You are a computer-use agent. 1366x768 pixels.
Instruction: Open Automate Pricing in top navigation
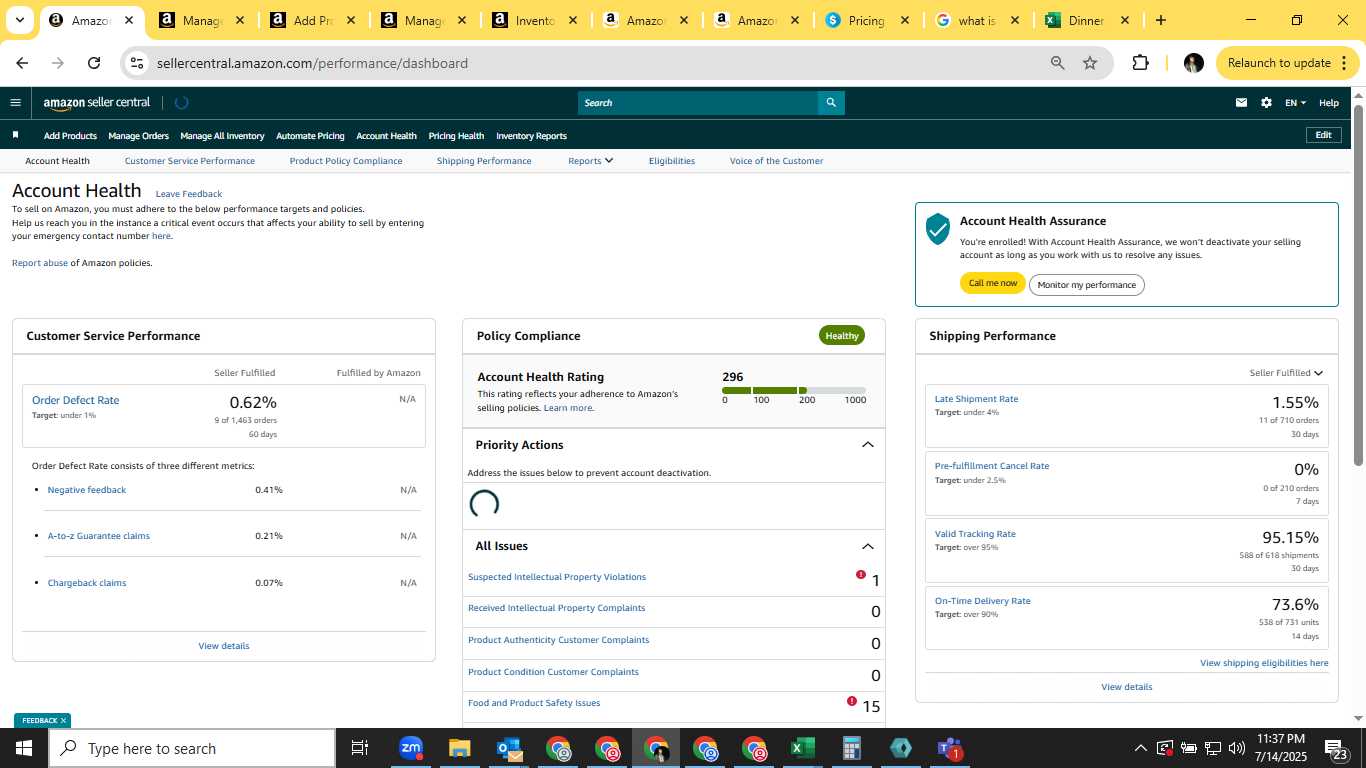pos(310,136)
